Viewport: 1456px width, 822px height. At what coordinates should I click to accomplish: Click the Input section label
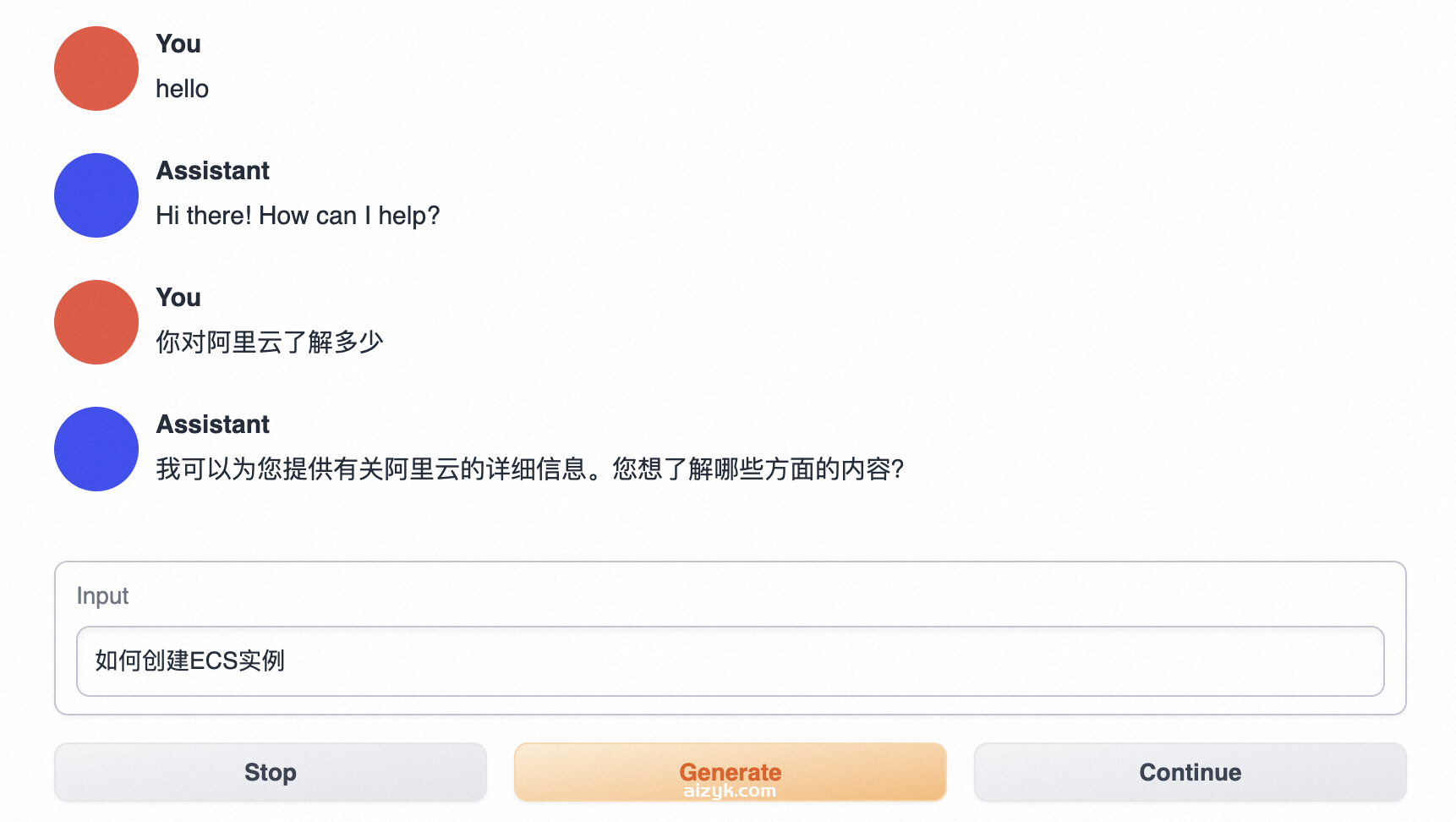[x=101, y=595]
